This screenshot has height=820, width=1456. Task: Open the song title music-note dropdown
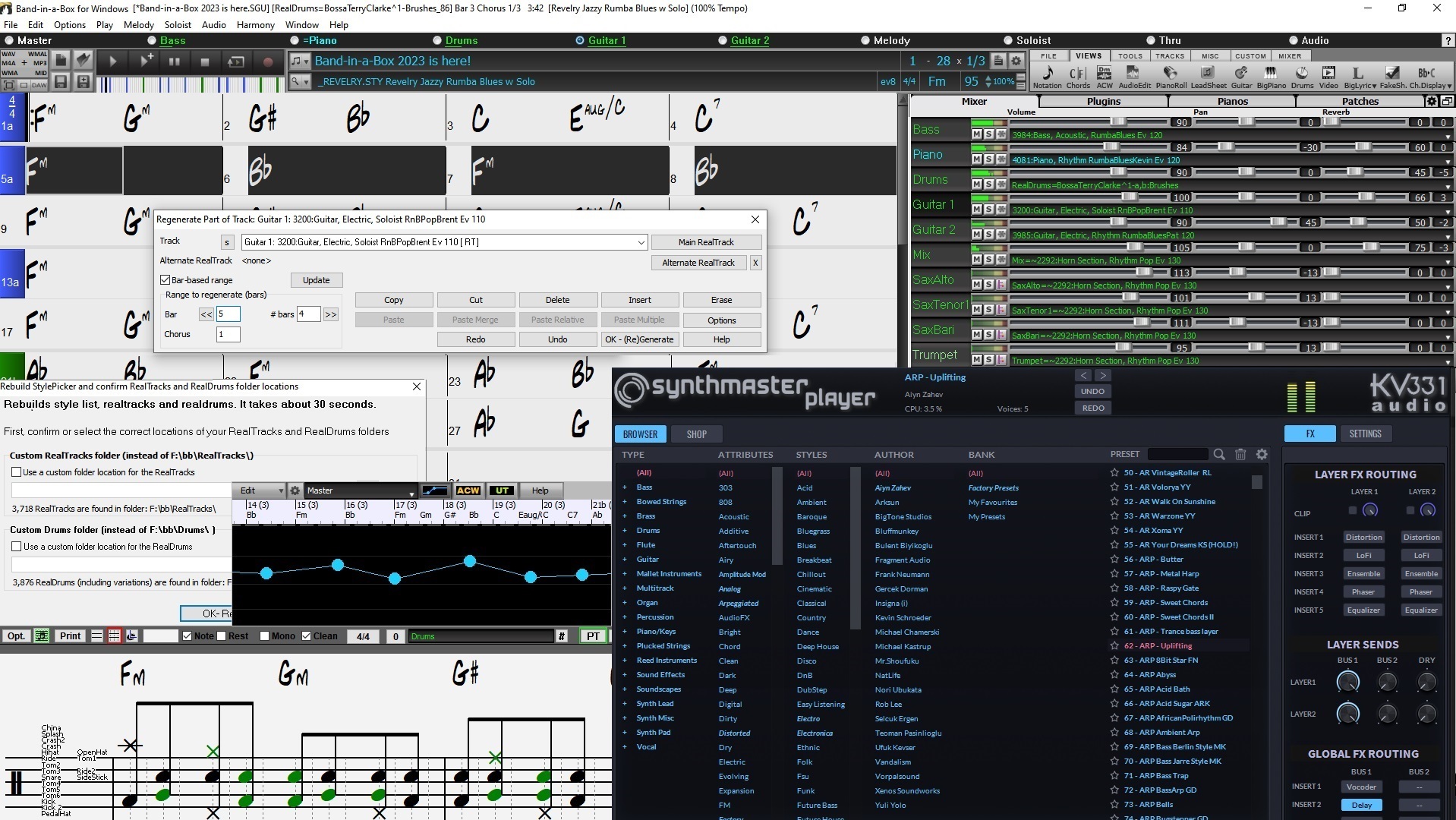coord(300,61)
